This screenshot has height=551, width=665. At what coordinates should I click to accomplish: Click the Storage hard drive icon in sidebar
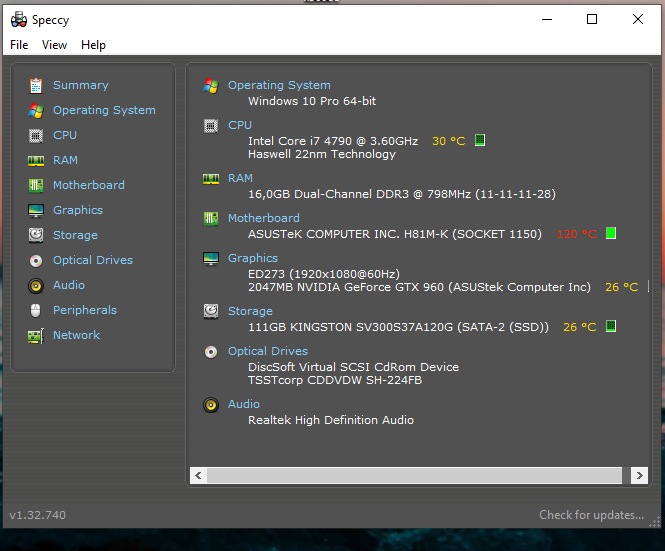[x=36, y=235]
